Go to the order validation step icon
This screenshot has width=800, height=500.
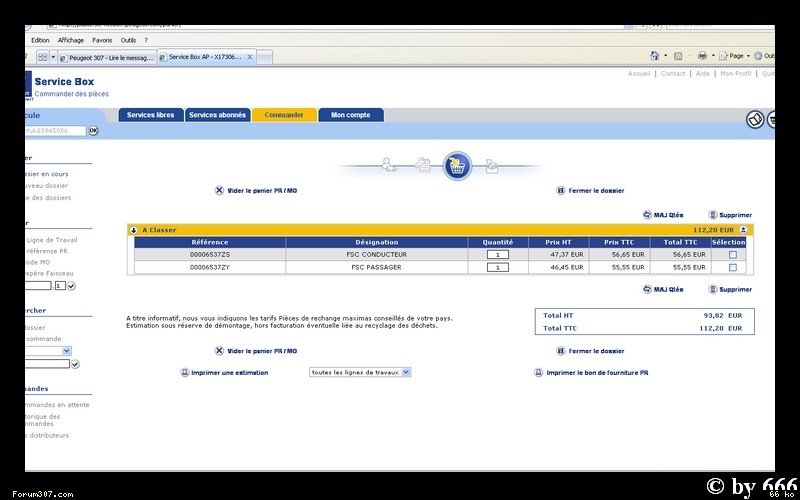click(x=491, y=166)
